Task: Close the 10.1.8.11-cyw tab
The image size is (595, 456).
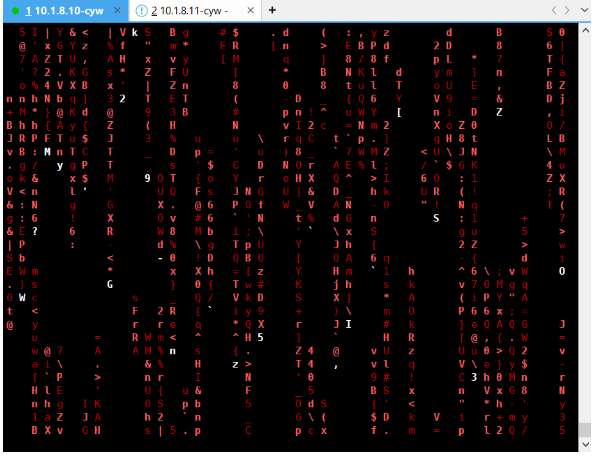Action: click(x=250, y=11)
